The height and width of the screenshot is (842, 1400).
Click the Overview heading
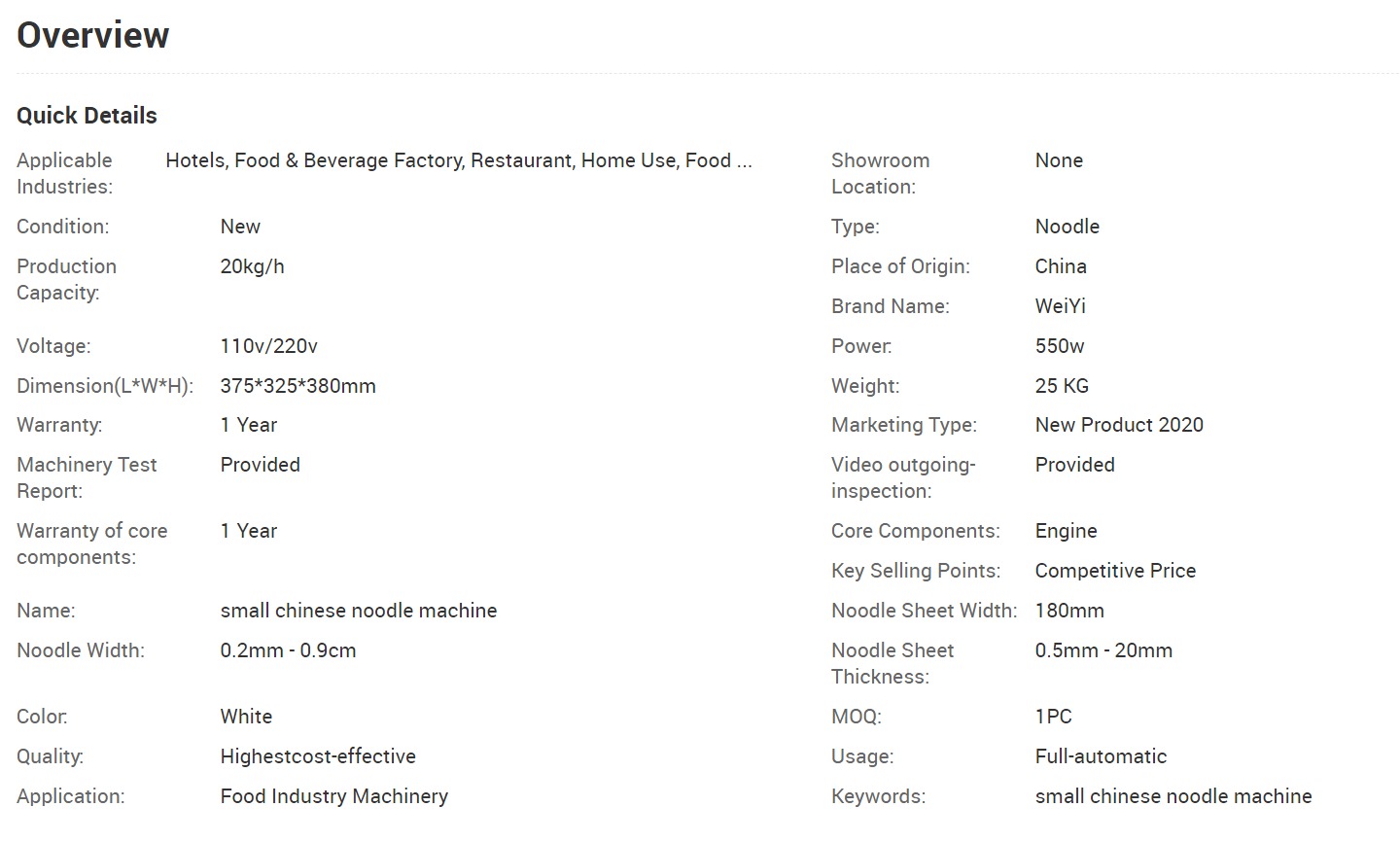(x=93, y=35)
